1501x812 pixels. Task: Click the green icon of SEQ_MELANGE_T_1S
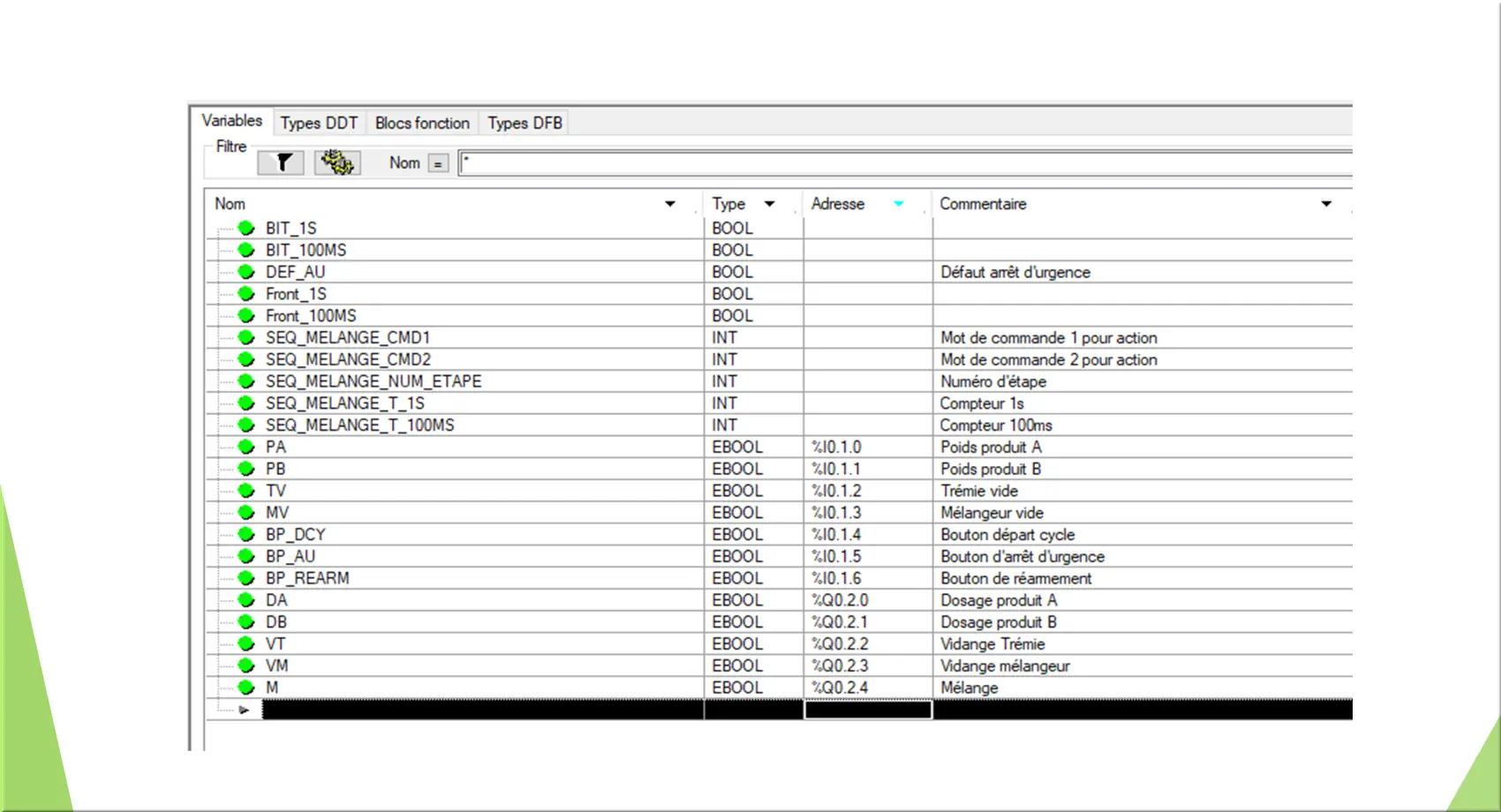[246, 403]
